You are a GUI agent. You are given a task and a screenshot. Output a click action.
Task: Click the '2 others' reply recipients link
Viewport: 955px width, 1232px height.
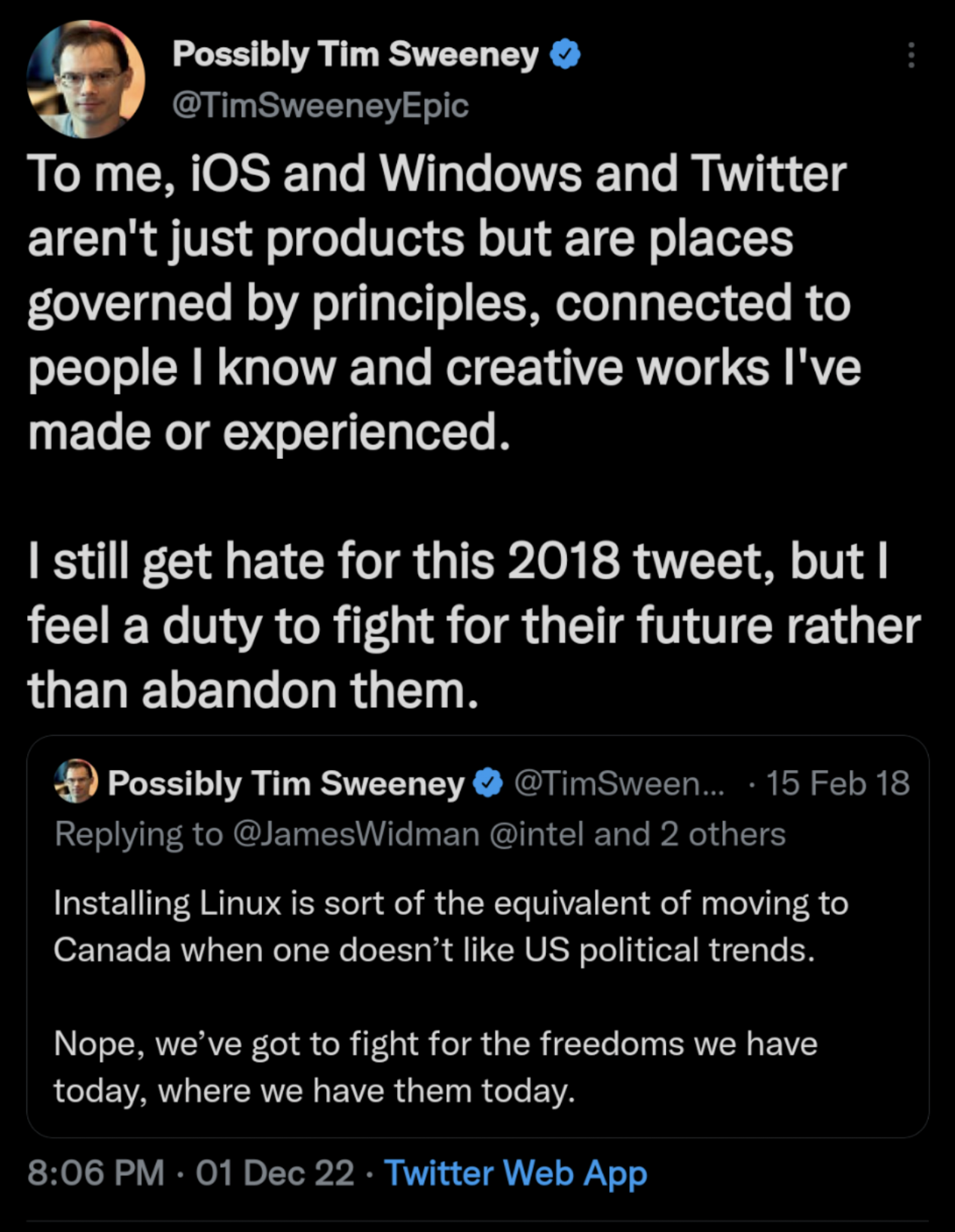(x=722, y=834)
